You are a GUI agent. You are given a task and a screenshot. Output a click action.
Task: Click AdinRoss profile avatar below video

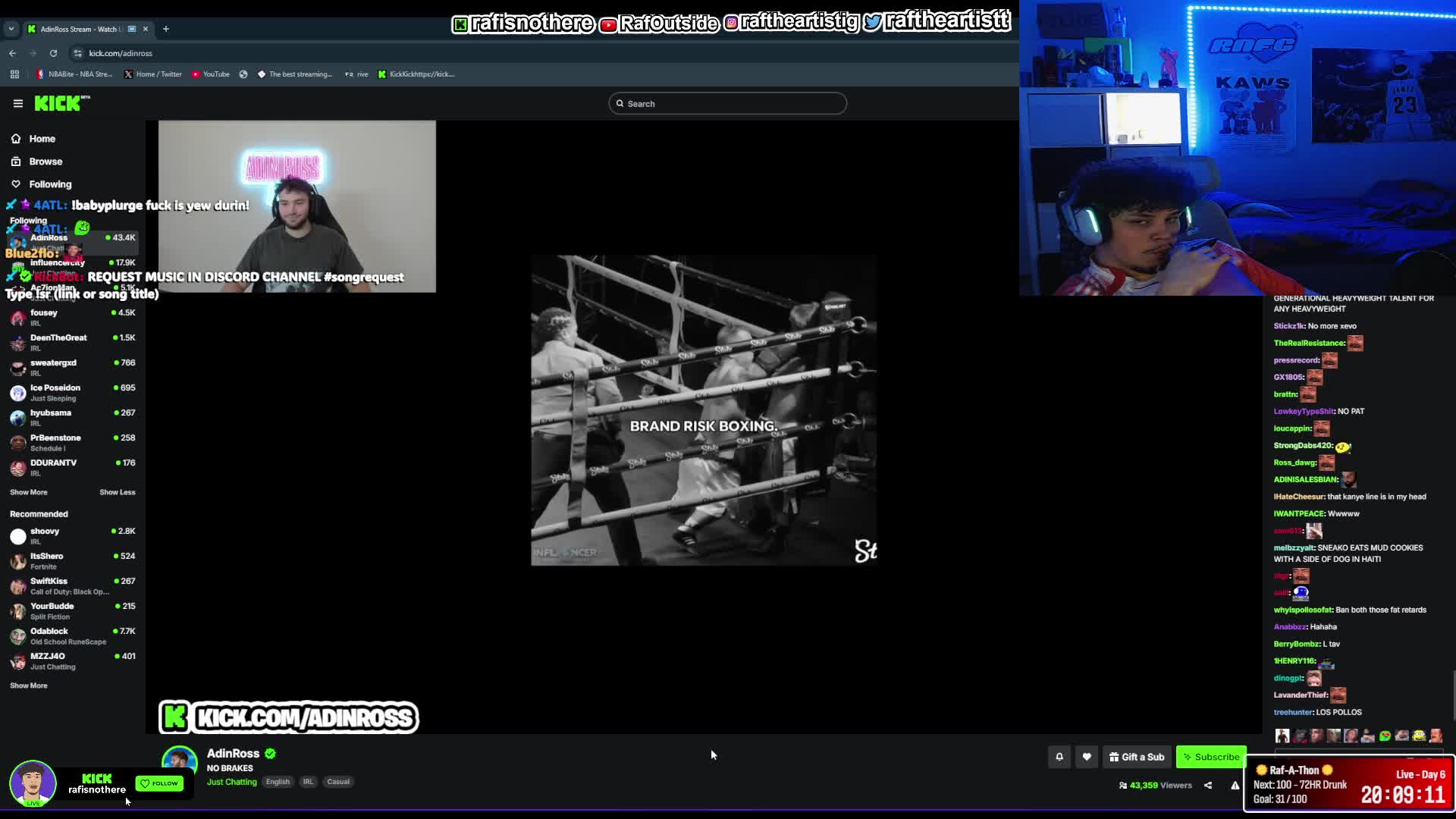click(x=180, y=764)
